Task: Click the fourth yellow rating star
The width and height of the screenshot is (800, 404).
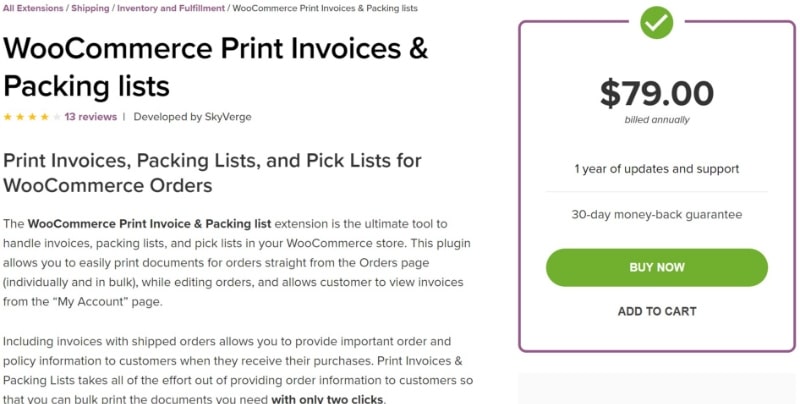Action: coord(44,117)
